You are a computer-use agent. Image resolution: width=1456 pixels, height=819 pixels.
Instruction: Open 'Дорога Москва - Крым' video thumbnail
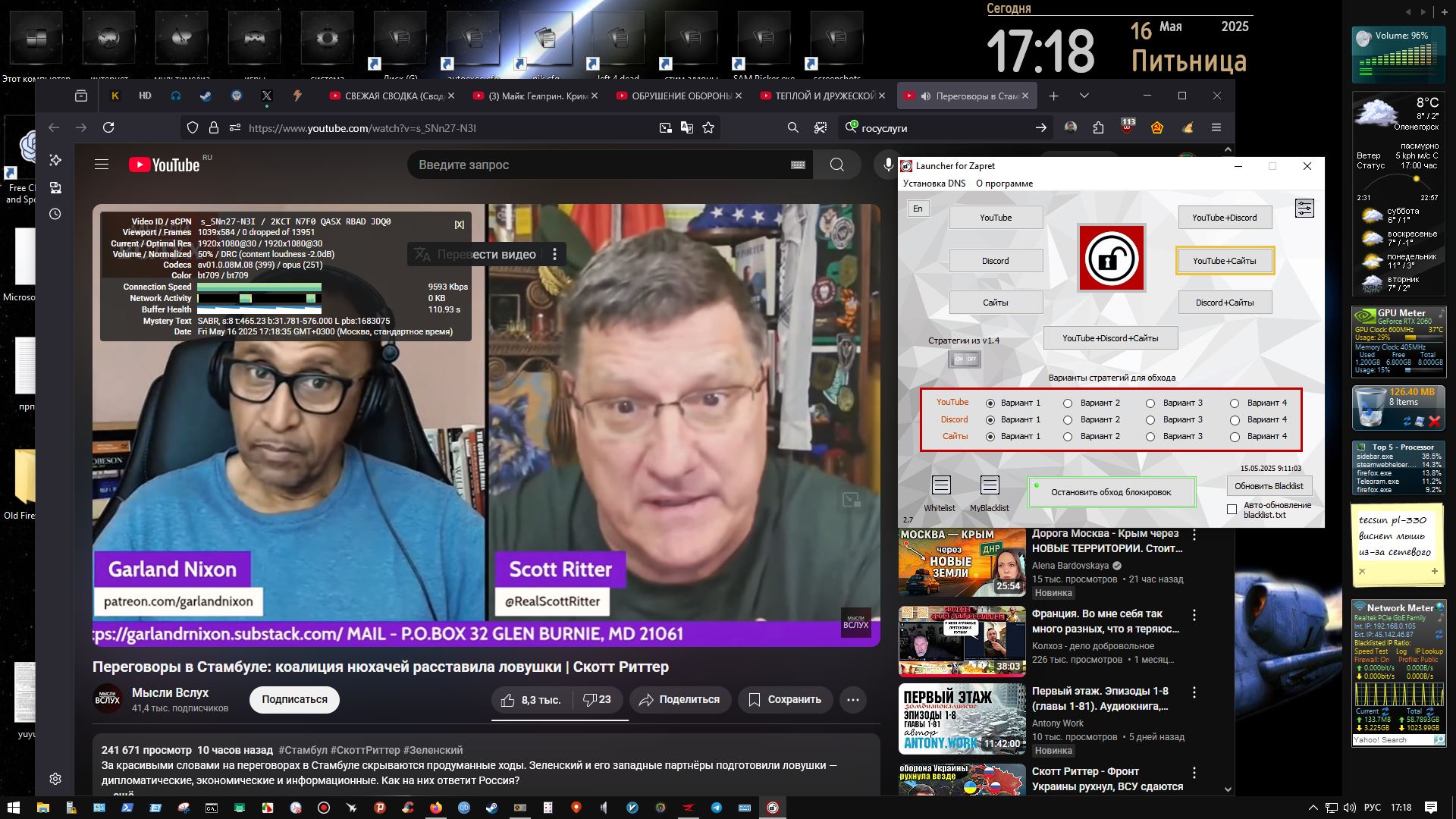tap(962, 562)
